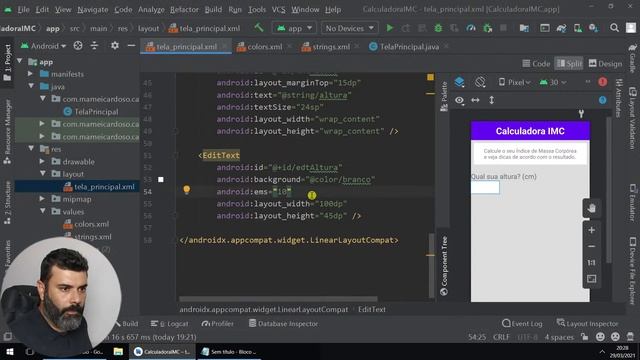The height and width of the screenshot is (360, 640).
Task: Select TelaPrincipal class in project tree
Action: tap(91, 111)
